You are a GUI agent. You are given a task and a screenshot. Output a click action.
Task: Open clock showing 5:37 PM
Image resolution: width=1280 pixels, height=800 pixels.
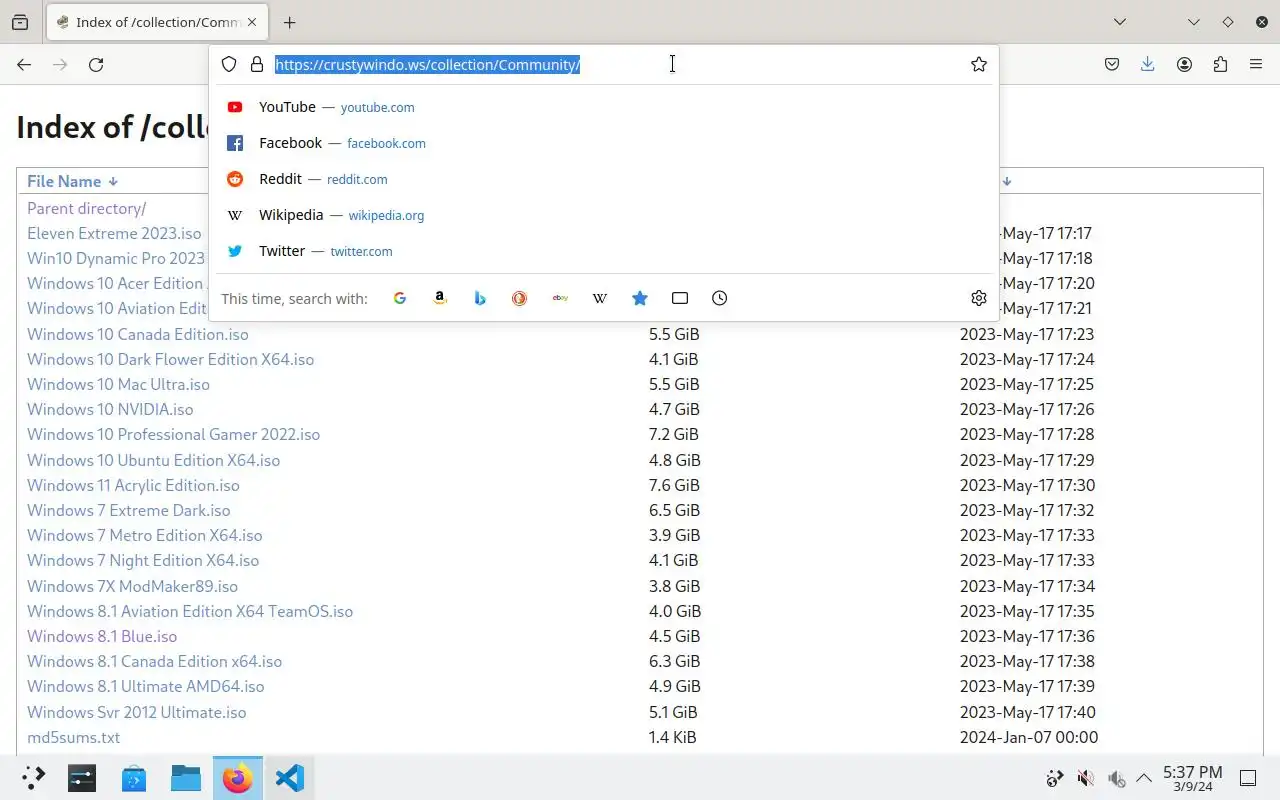pyautogui.click(x=1192, y=778)
